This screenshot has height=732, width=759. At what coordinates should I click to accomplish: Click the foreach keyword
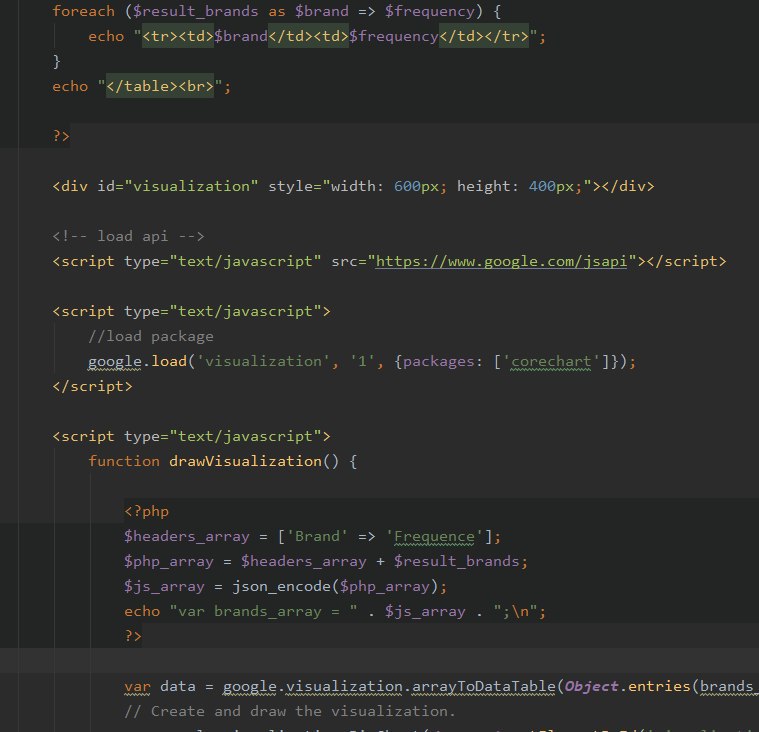pyautogui.click(x=83, y=11)
